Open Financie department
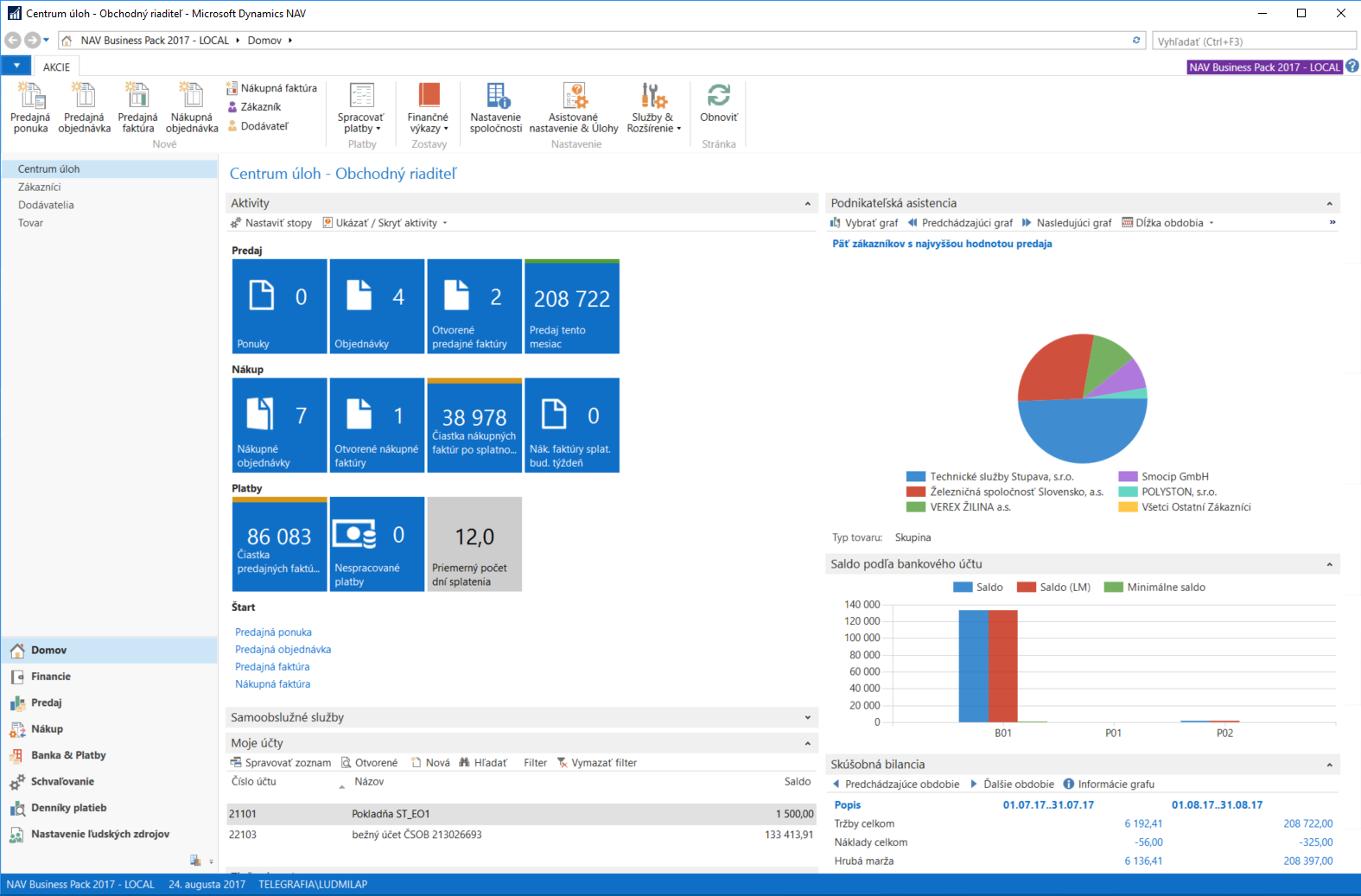 109,677
